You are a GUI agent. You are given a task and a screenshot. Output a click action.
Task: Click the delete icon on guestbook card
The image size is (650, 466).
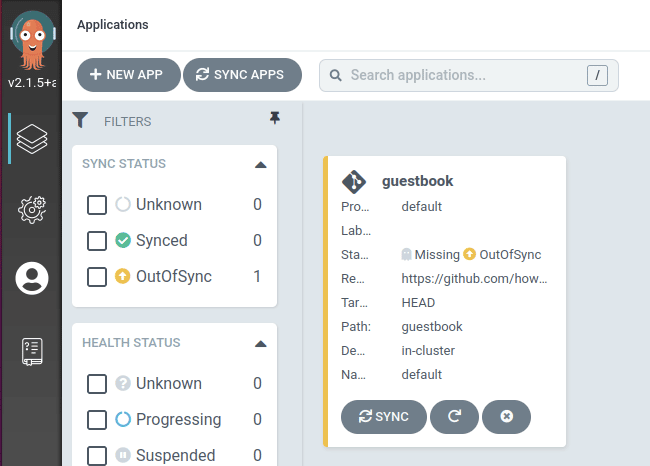(507, 417)
